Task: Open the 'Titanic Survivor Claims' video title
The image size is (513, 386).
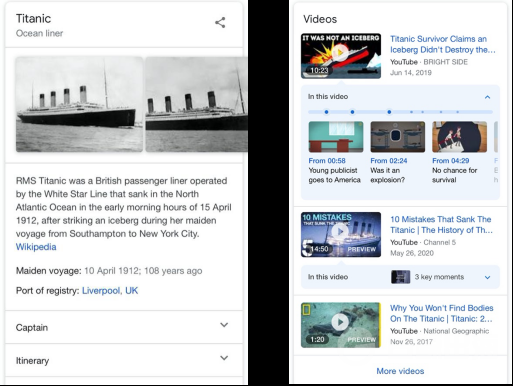Action: pos(443,44)
